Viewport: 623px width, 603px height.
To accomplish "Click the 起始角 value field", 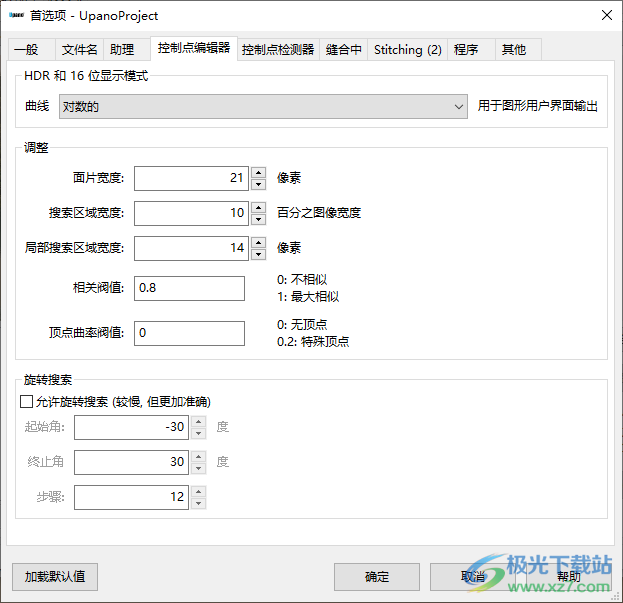I will tap(131, 427).
